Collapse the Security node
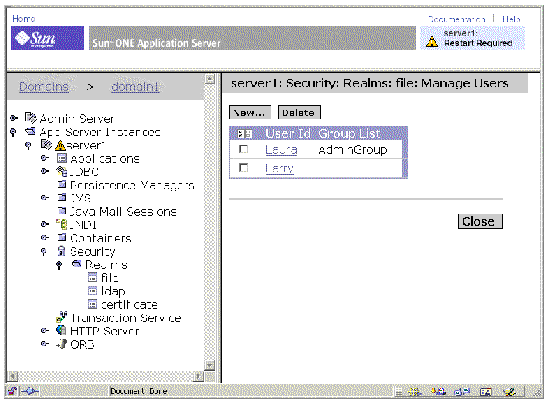 (44, 251)
